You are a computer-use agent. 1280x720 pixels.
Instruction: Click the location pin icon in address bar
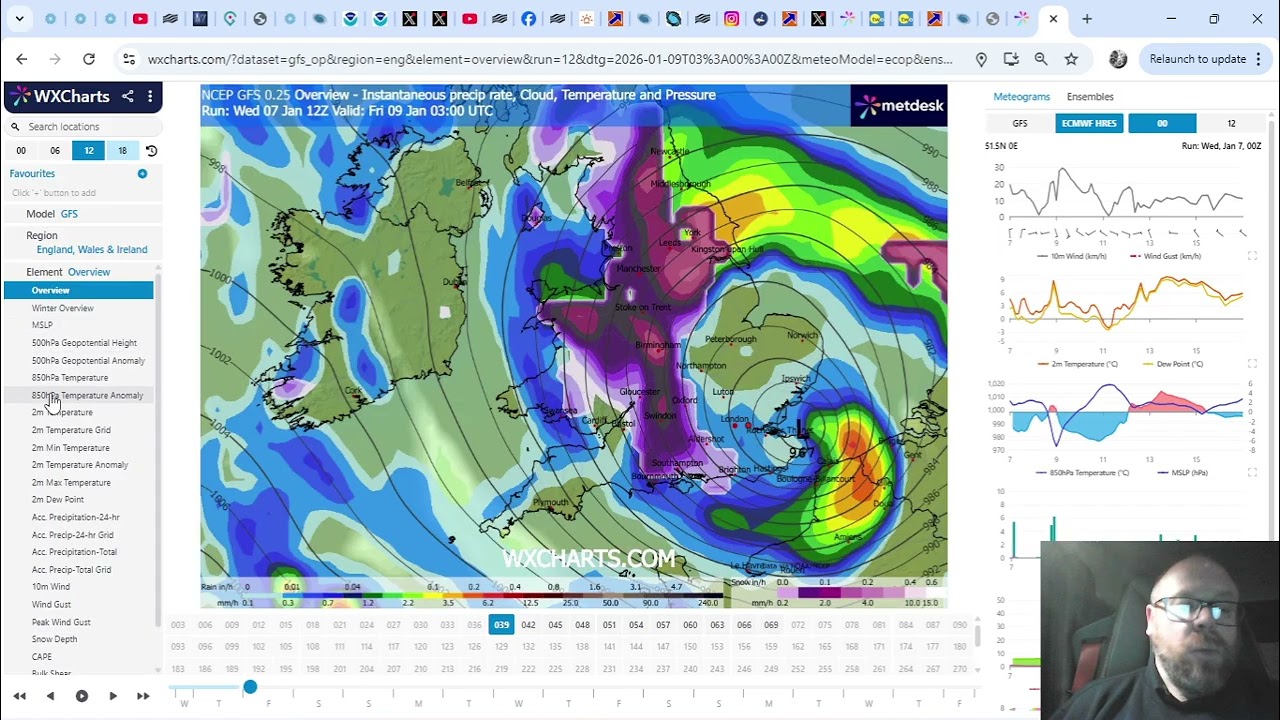click(981, 59)
